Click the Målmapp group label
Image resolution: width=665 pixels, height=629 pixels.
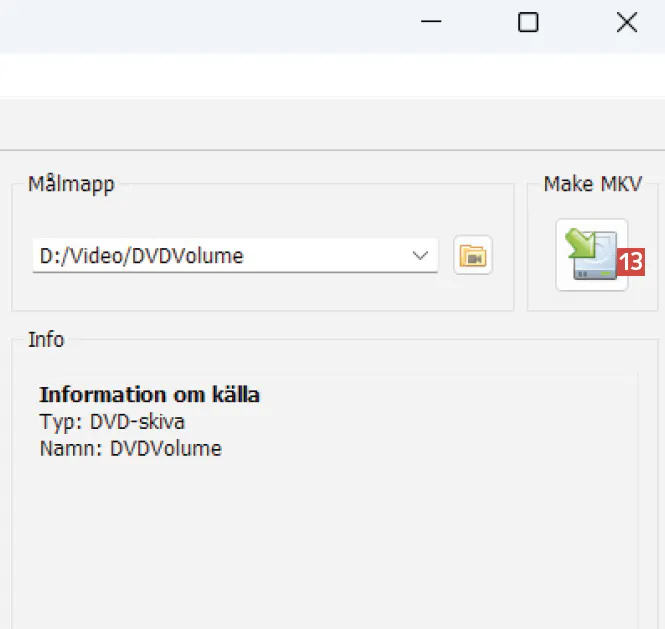coord(71,184)
